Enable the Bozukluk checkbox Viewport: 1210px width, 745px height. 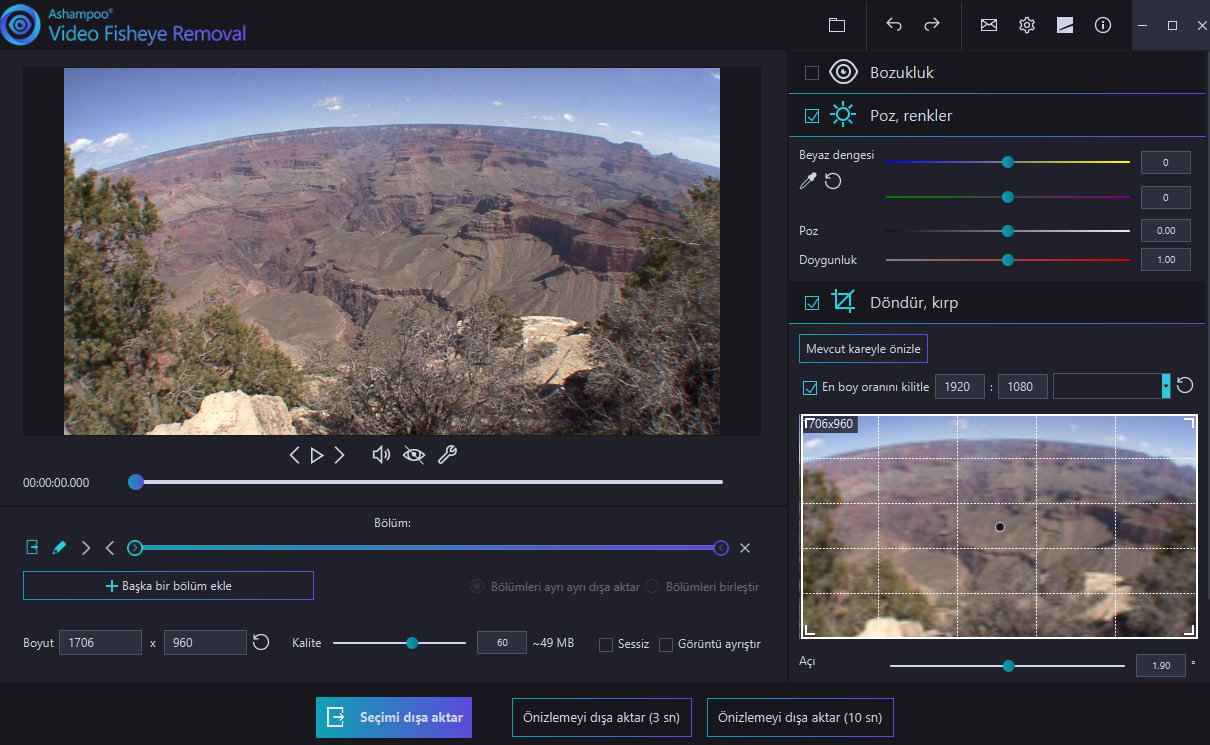(812, 73)
